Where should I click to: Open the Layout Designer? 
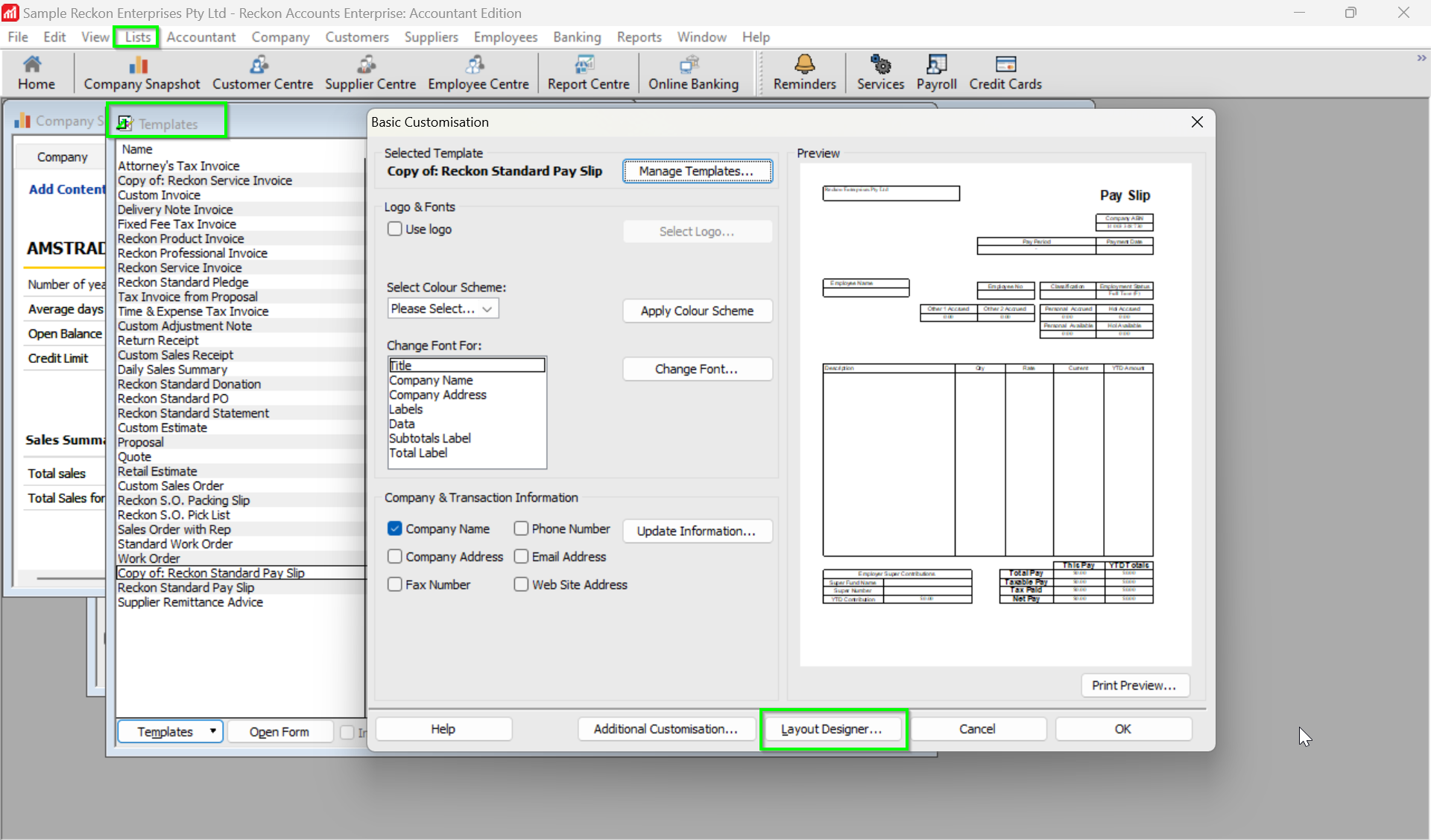(x=832, y=729)
